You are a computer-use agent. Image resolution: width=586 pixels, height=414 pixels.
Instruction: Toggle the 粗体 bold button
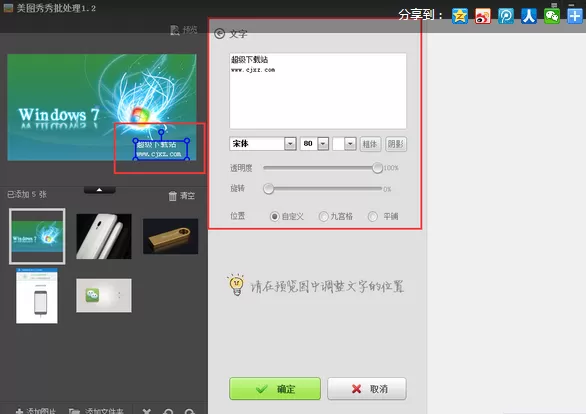coord(370,144)
